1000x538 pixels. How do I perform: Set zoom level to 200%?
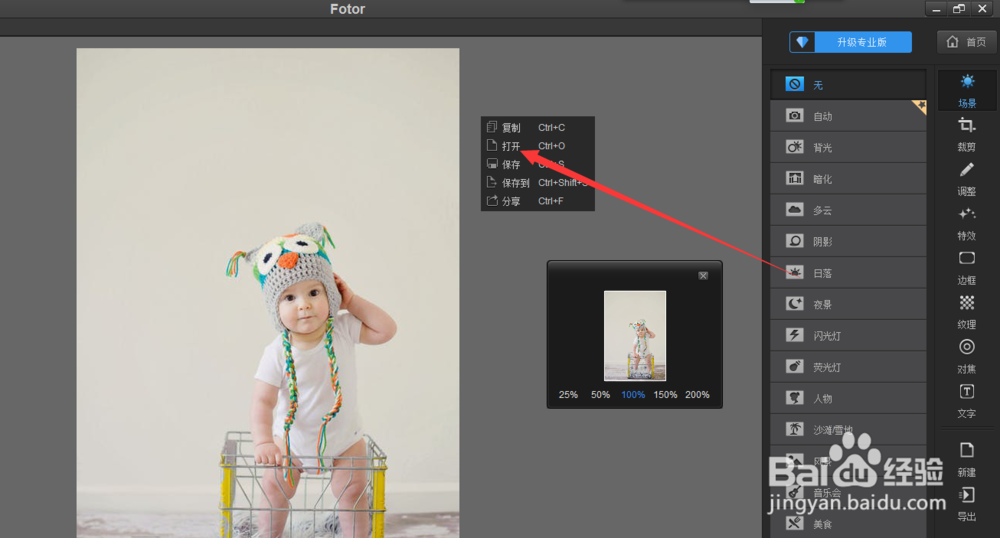[697, 395]
